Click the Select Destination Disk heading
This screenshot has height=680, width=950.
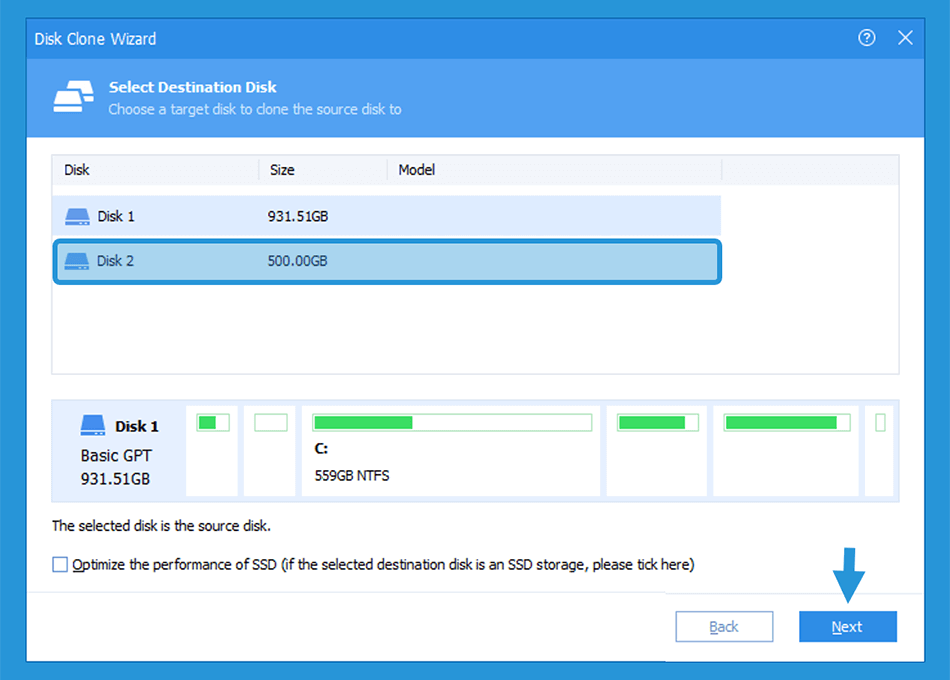point(193,87)
